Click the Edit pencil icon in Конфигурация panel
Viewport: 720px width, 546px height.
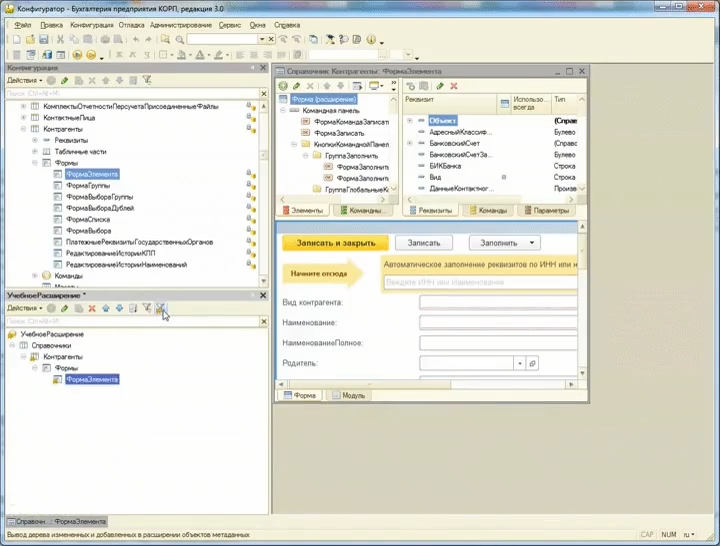point(65,80)
